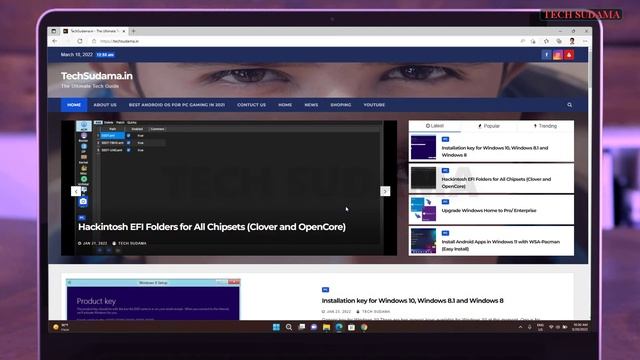Image resolution: width=640 pixels, height=360 pixels.
Task: Open the NEWS menu item
Action: pyautogui.click(x=311, y=105)
